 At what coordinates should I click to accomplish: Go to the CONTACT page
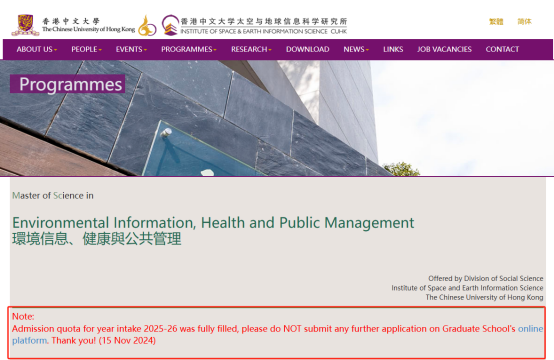[x=502, y=49]
